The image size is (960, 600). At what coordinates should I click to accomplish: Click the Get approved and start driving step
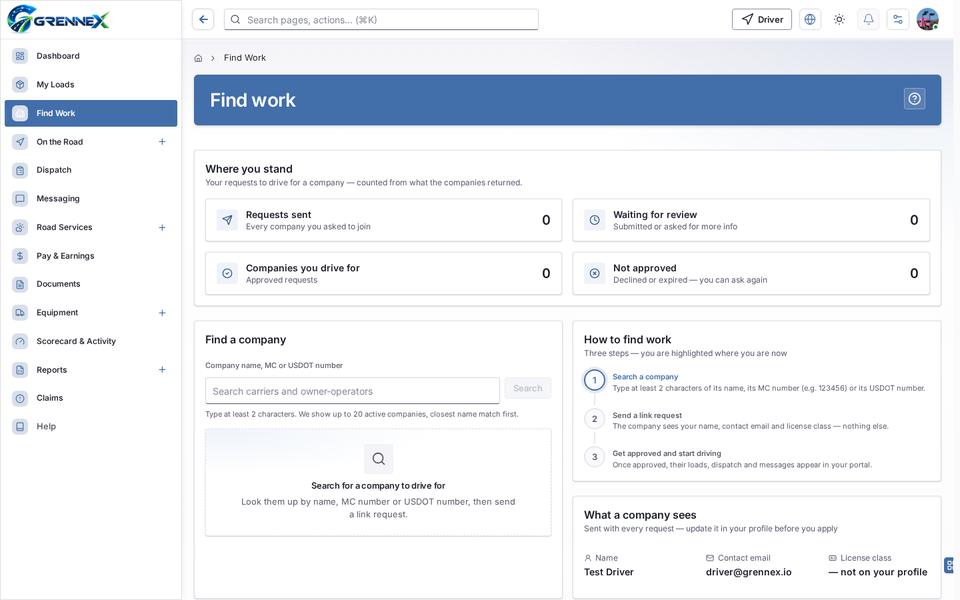667,454
